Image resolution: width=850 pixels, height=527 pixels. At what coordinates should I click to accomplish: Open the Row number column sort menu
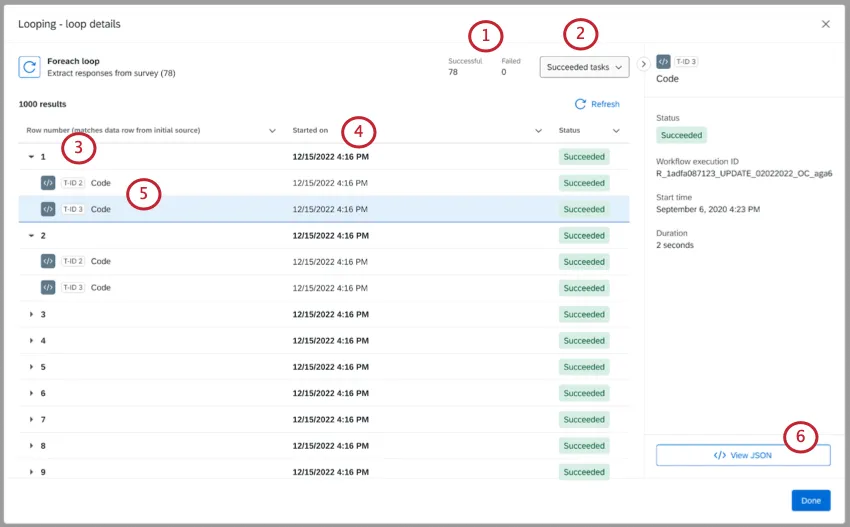[x=272, y=131]
